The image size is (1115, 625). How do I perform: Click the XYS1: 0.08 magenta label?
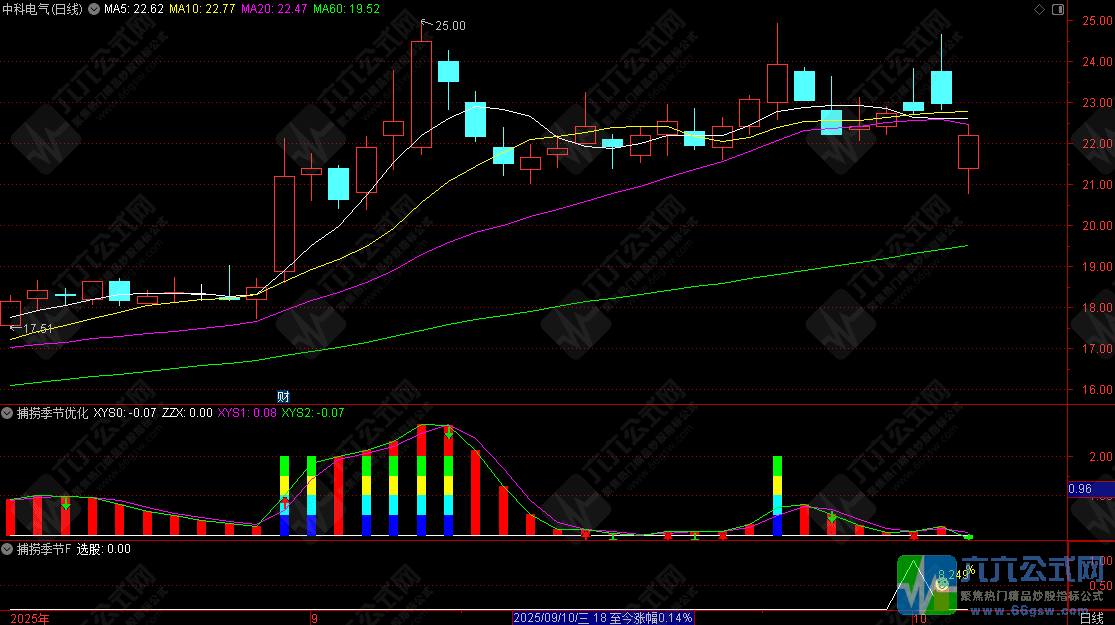pos(247,412)
